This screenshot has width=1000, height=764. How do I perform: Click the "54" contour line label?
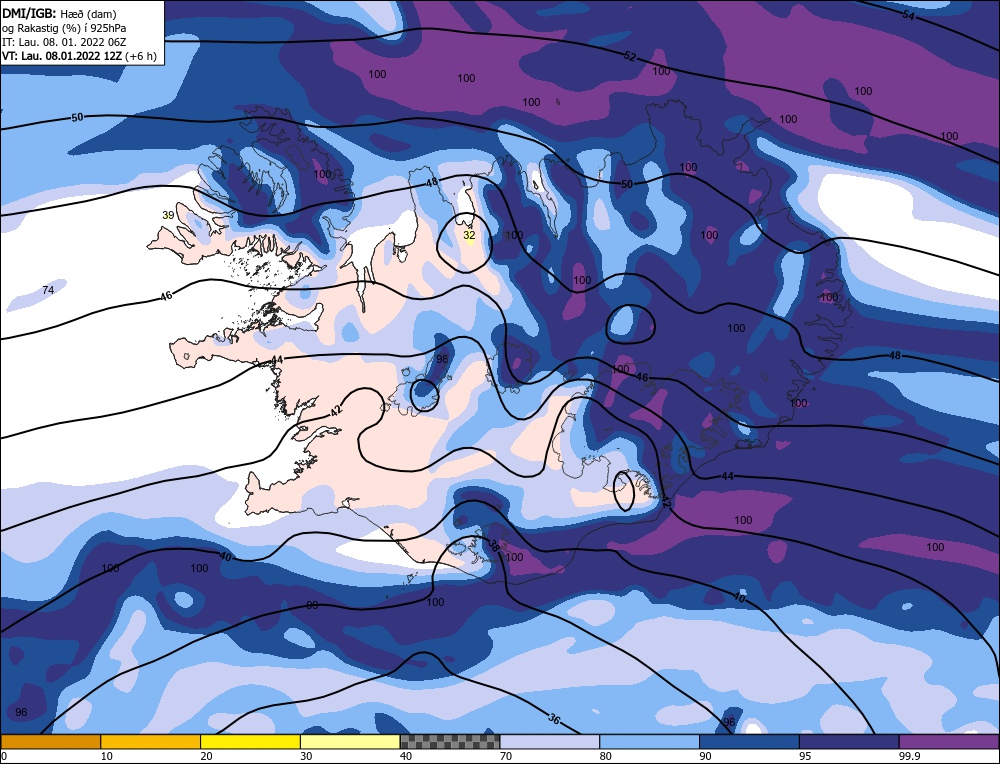[908, 15]
